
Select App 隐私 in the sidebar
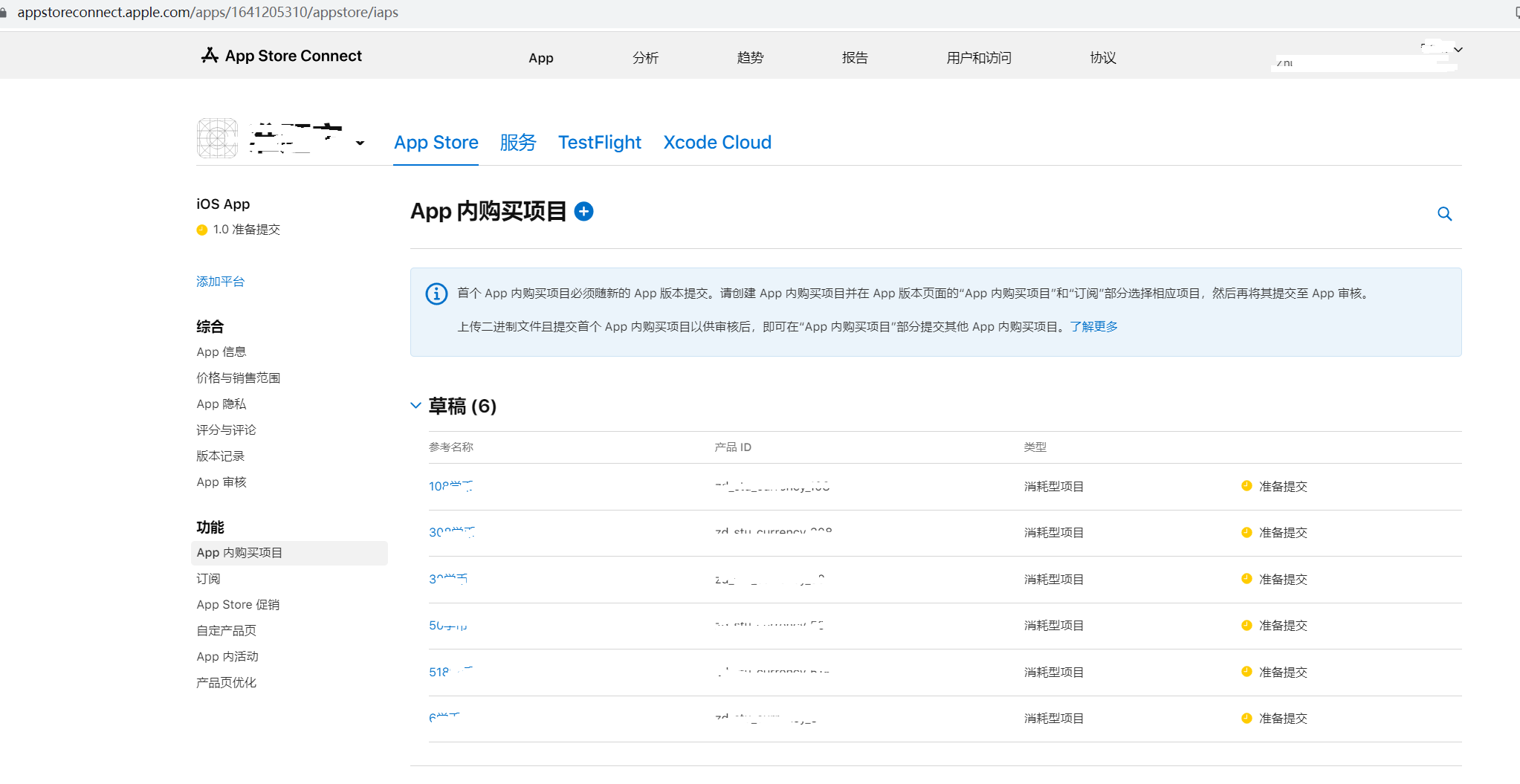[x=221, y=404]
